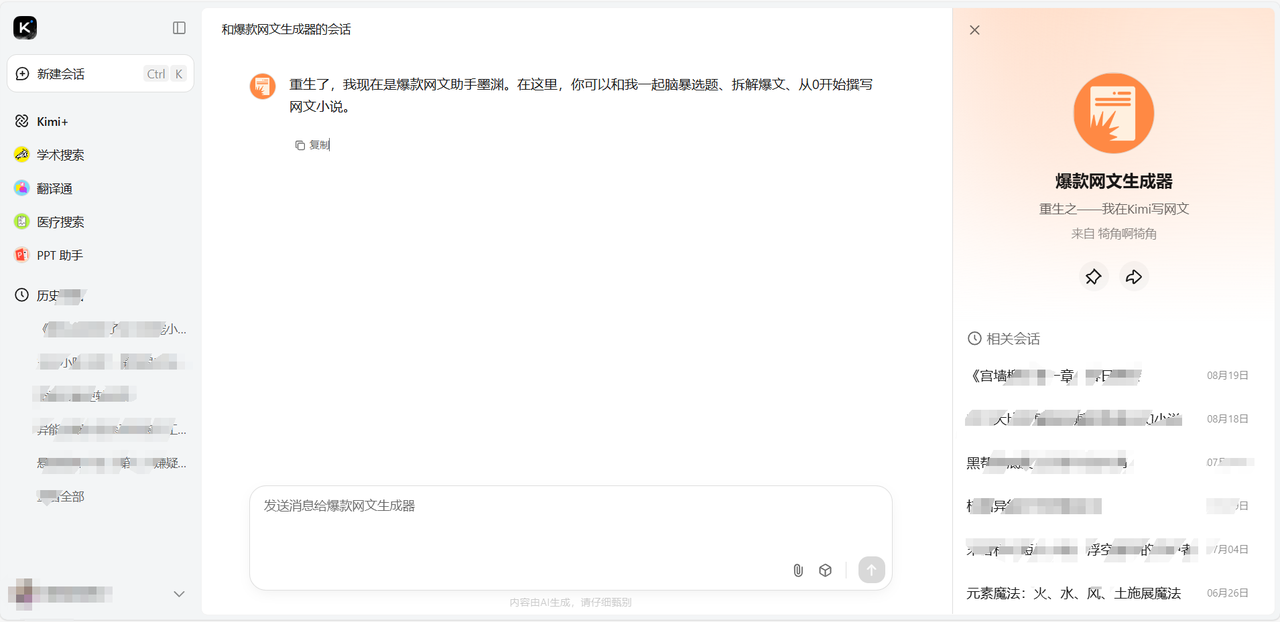The width and height of the screenshot is (1280, 622).
Task: Open the 医疗搜索 medical search
Action: 60,222
